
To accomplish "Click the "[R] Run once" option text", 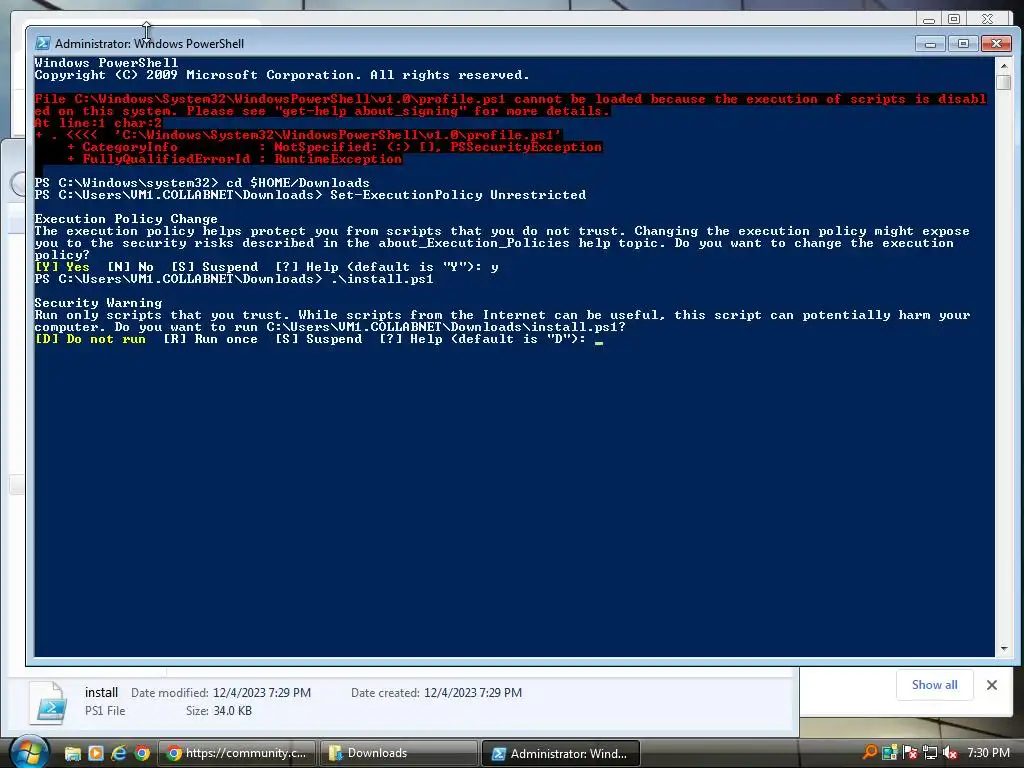I will [210, 339].
